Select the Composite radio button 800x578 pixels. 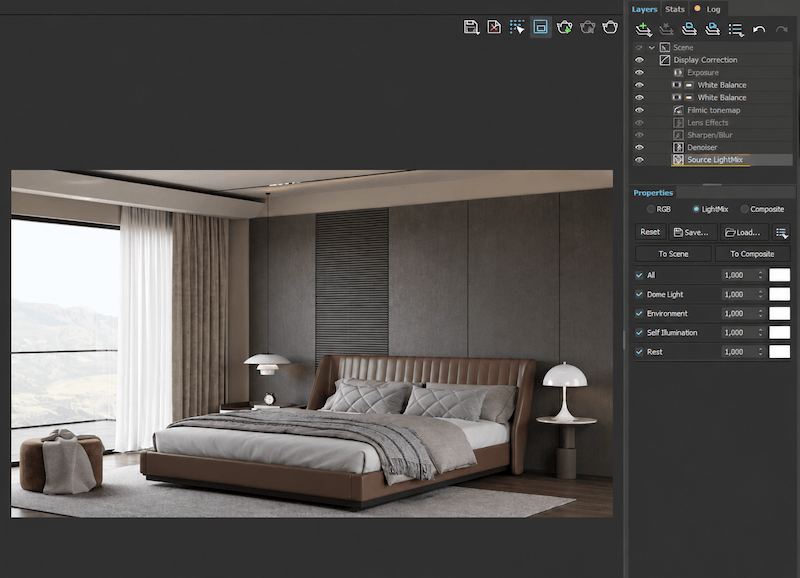(x=744, y=209)
